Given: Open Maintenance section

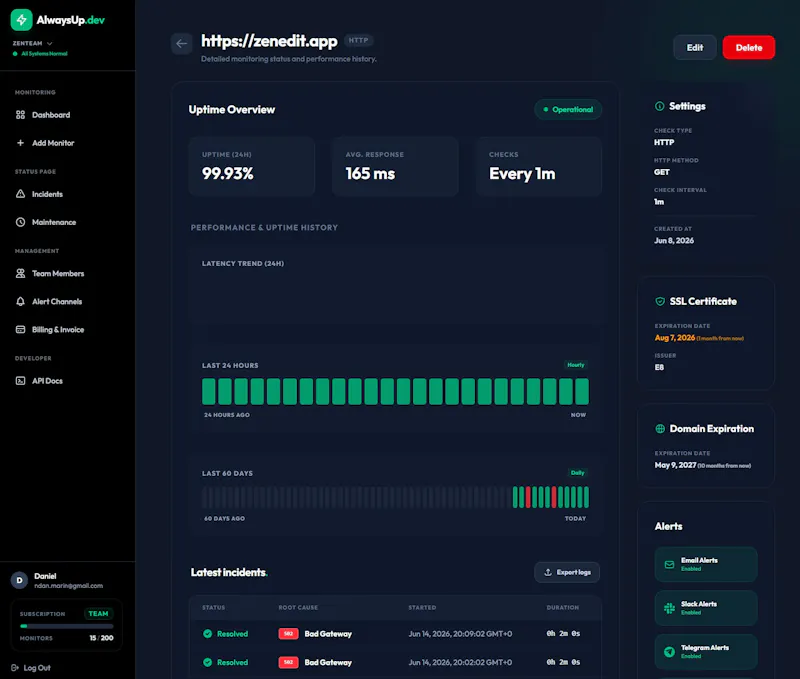Looking at the screenshot, I should [x=54, y=222].
